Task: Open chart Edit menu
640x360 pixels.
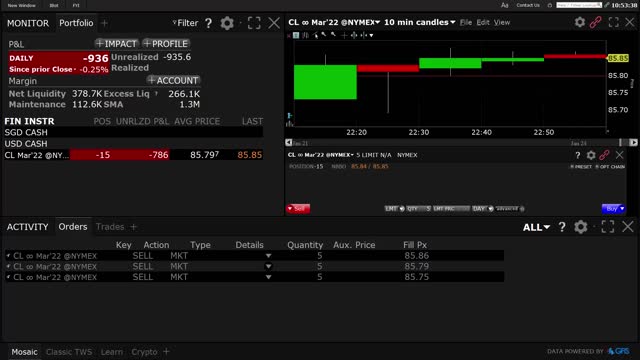Action: click(483, 22)
